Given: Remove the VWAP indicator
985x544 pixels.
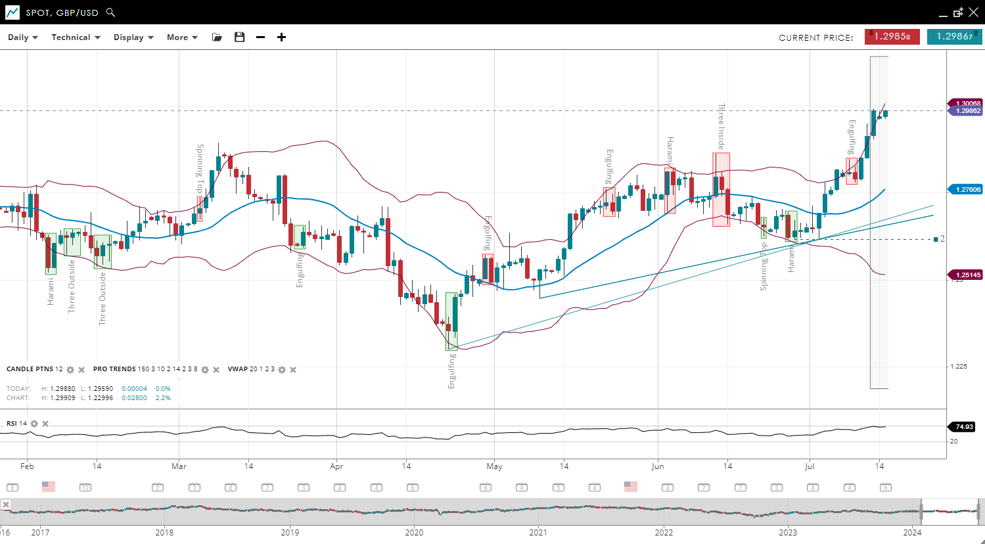Looking at the screenshot, I should pyautogui.click(x=293, y=370).
